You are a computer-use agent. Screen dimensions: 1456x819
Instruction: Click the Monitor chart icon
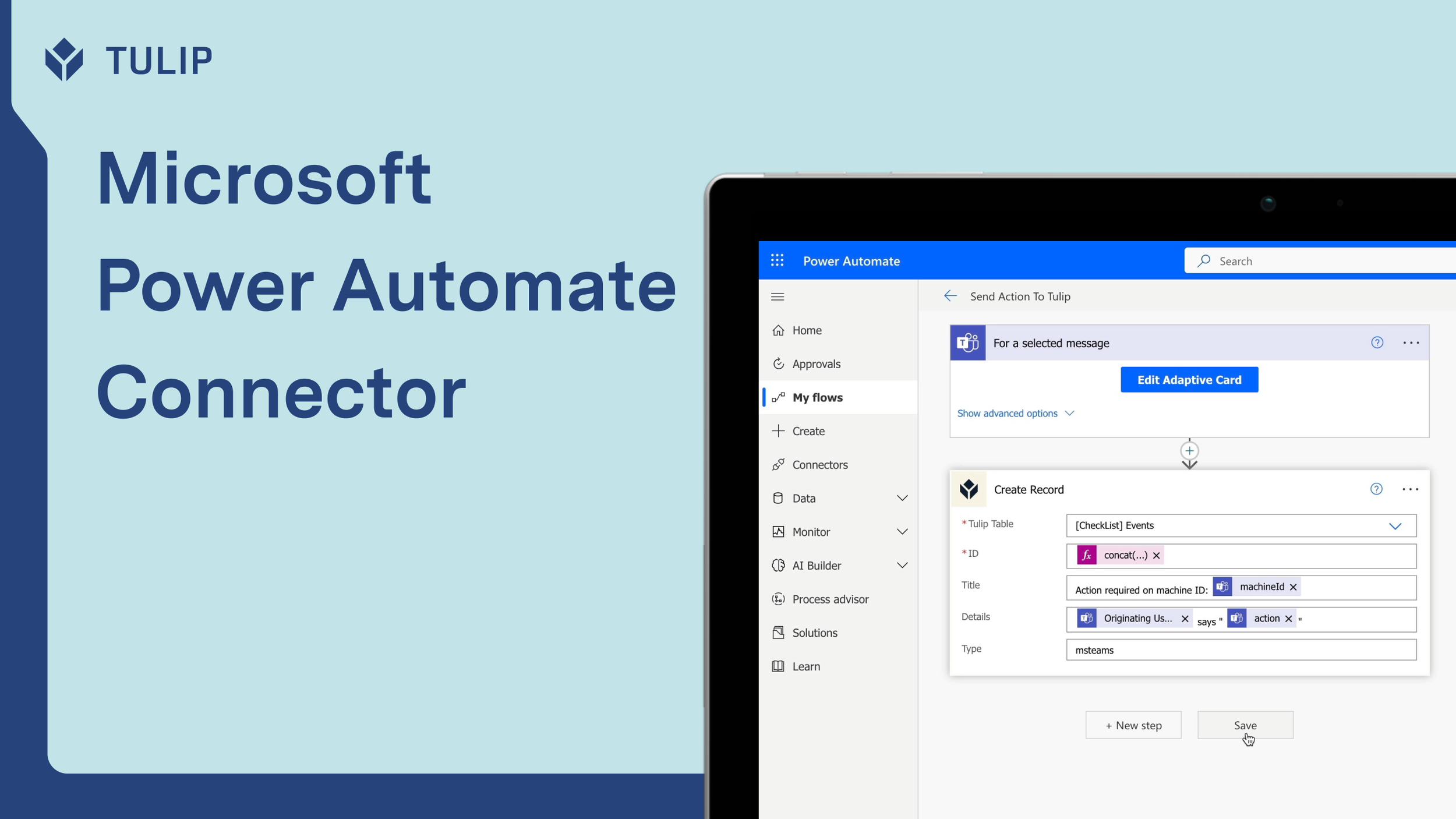click(x=778, y=532)
